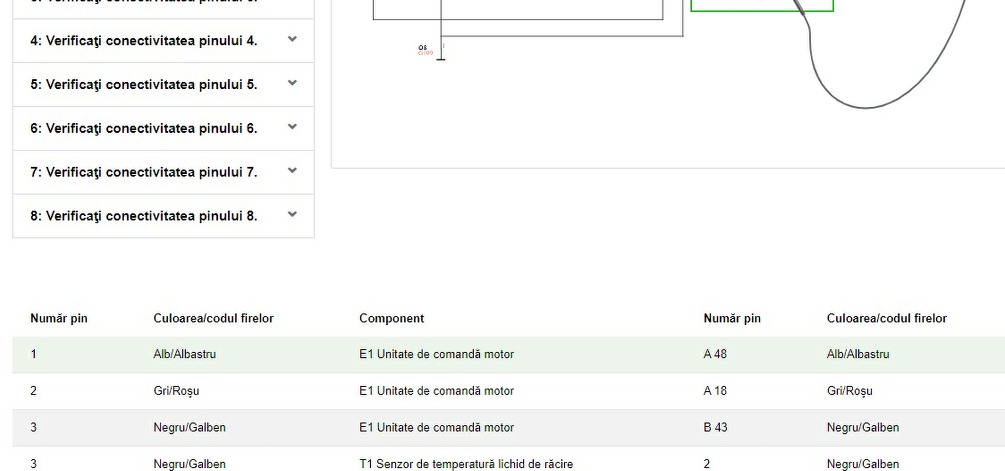The image size is (1005, 471).
Task: Click the first 'Culoarea/codul firelor' column header
Action: coord(213,318)
